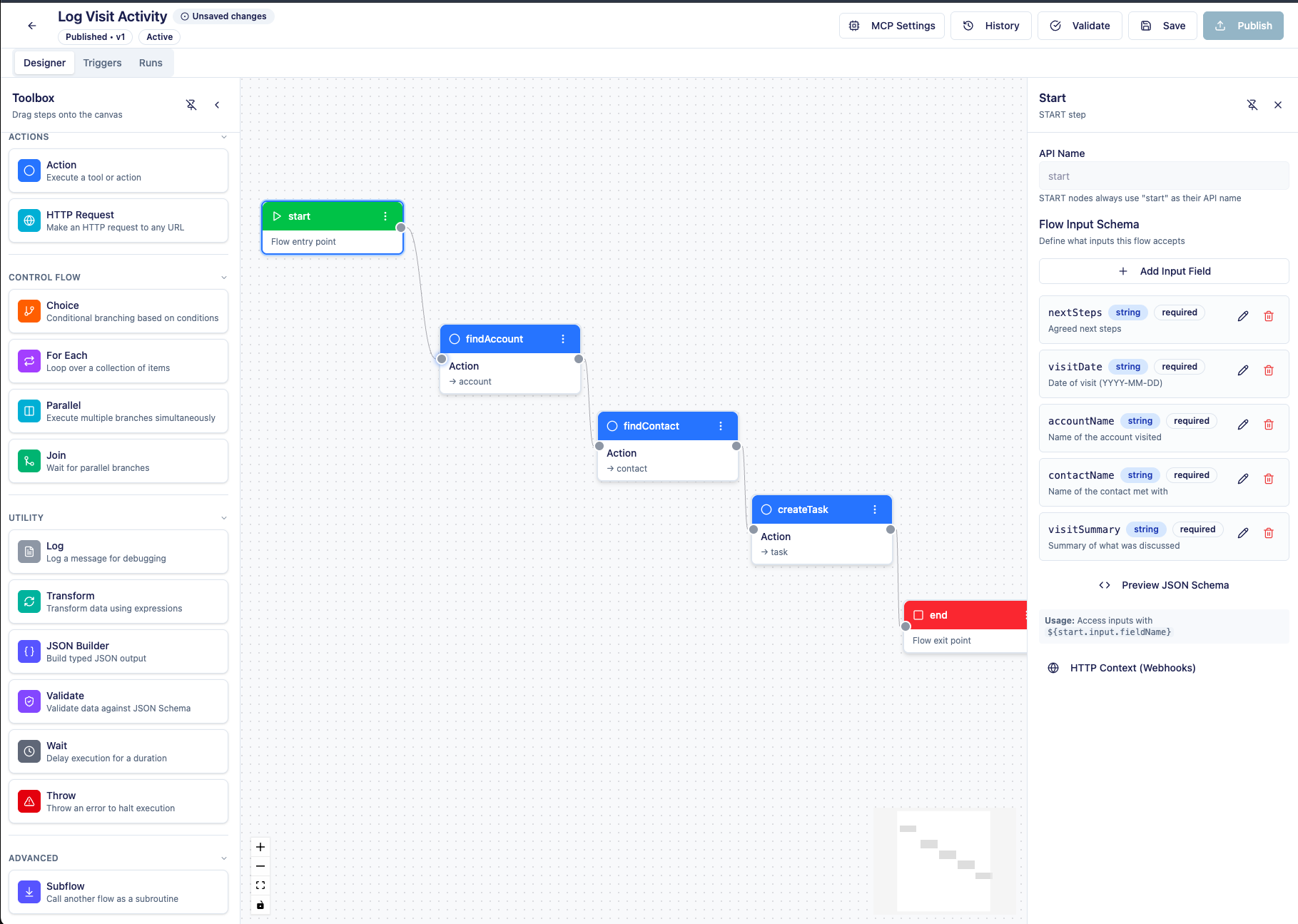This screenshot has width=1298, height=924.
Task: Click the For Each loop icon
Action: click(x=29, y=361)
